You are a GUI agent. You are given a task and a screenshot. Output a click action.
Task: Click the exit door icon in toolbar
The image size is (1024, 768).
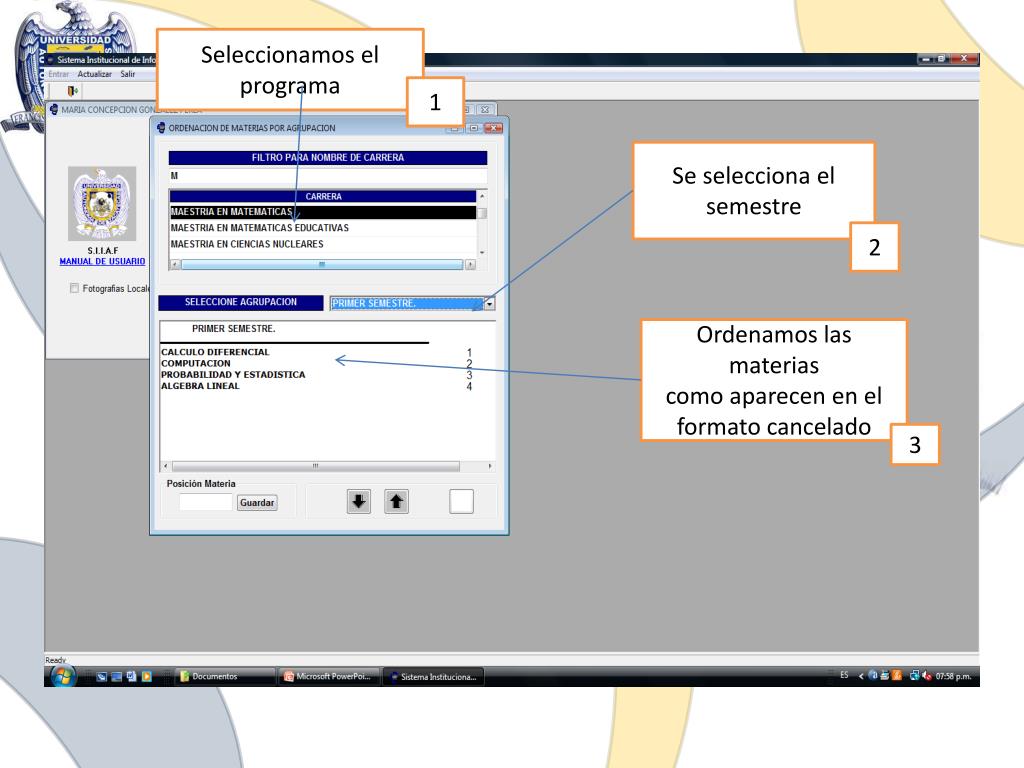[x=72, y=90]
